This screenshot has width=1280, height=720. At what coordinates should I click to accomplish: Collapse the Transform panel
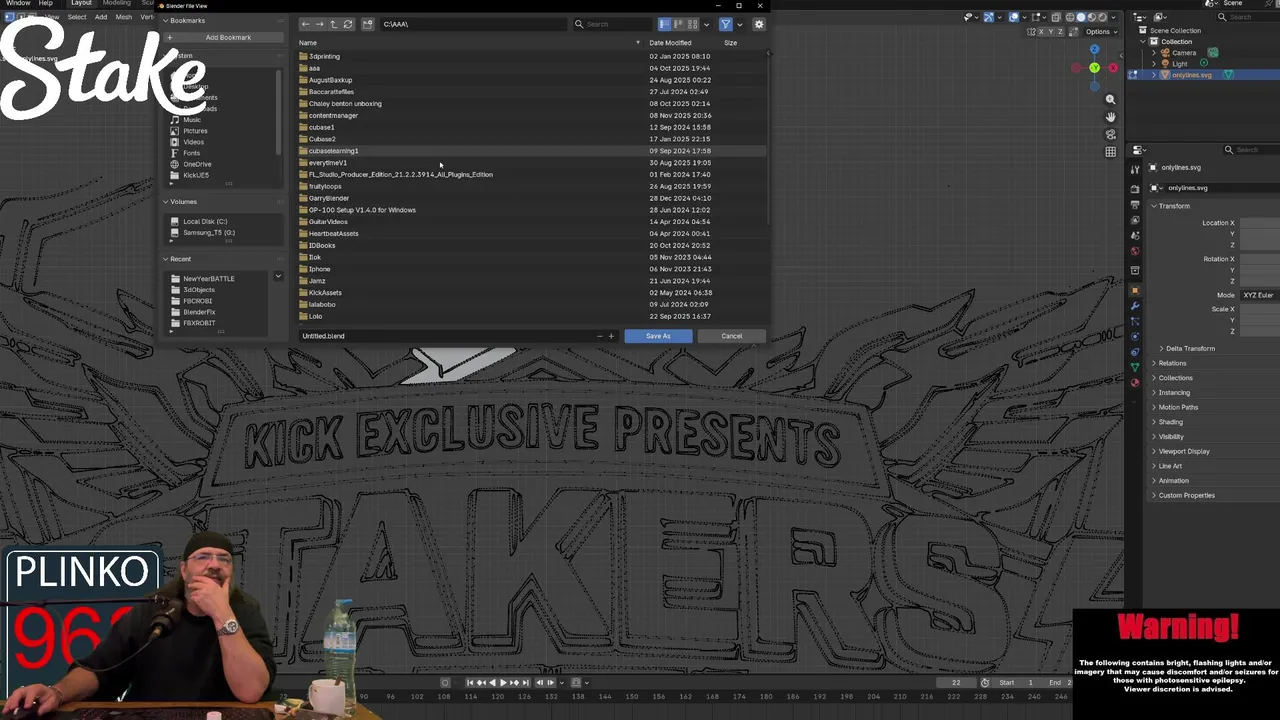pos(1153,206)
